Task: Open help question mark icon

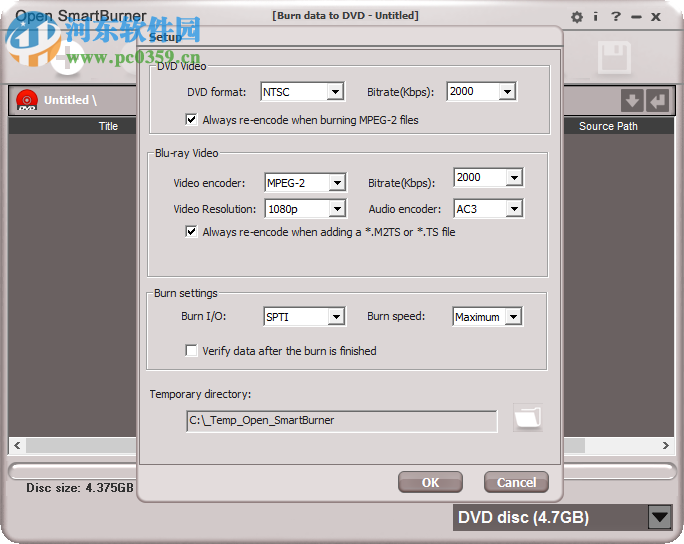Action: click(615, 17)
